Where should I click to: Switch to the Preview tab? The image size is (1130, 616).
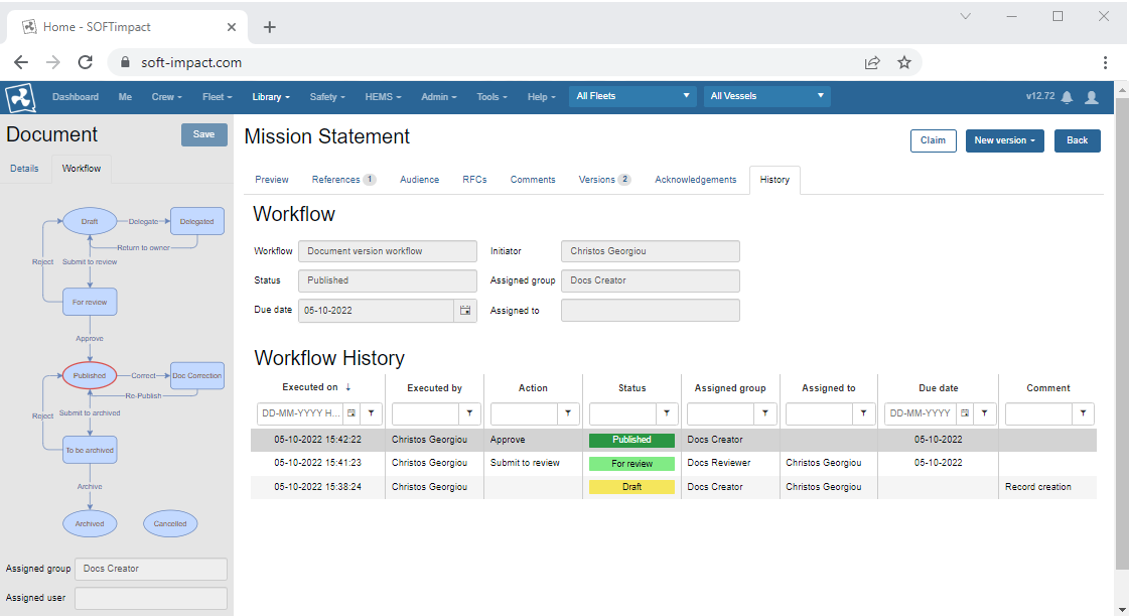coord(272,180)
